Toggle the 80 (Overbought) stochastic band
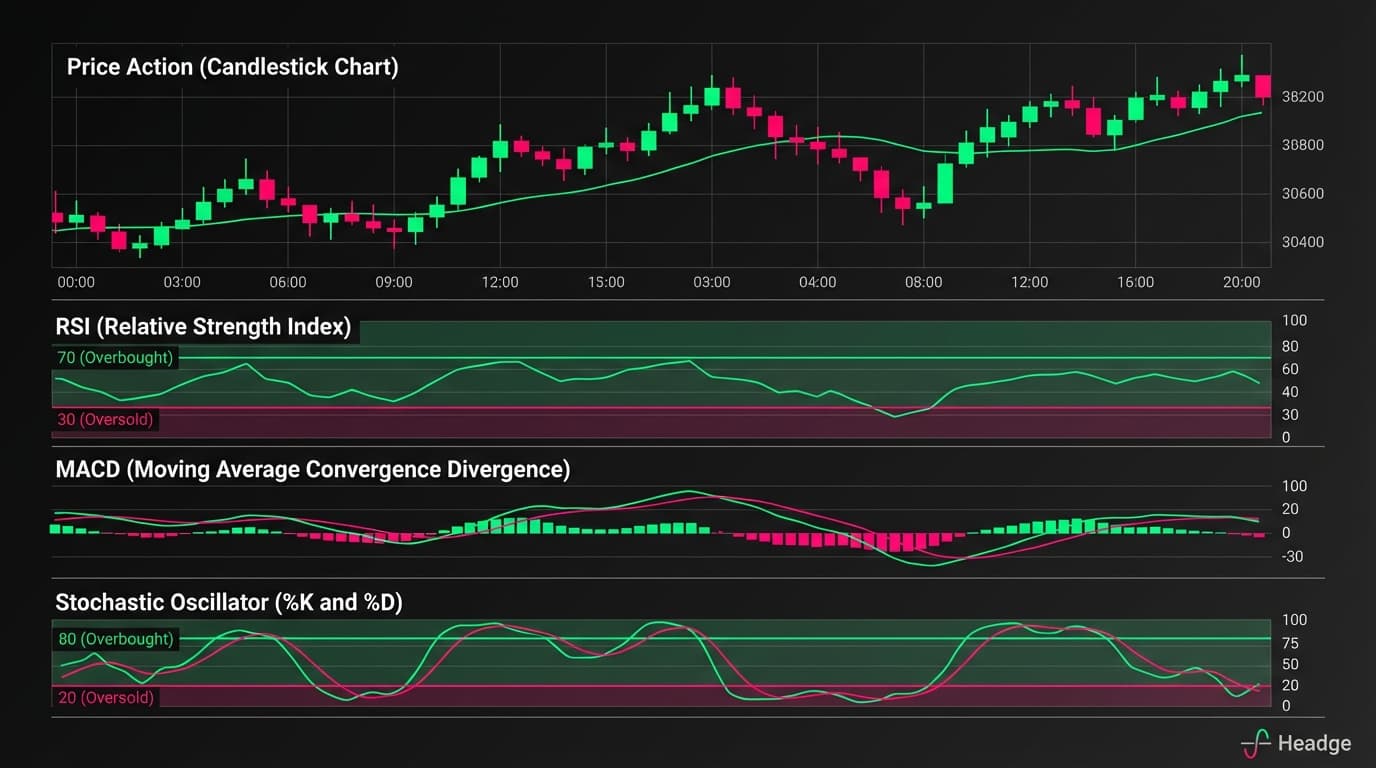The width and height of the screenshot is (1376, 768). tap(116, 638)
